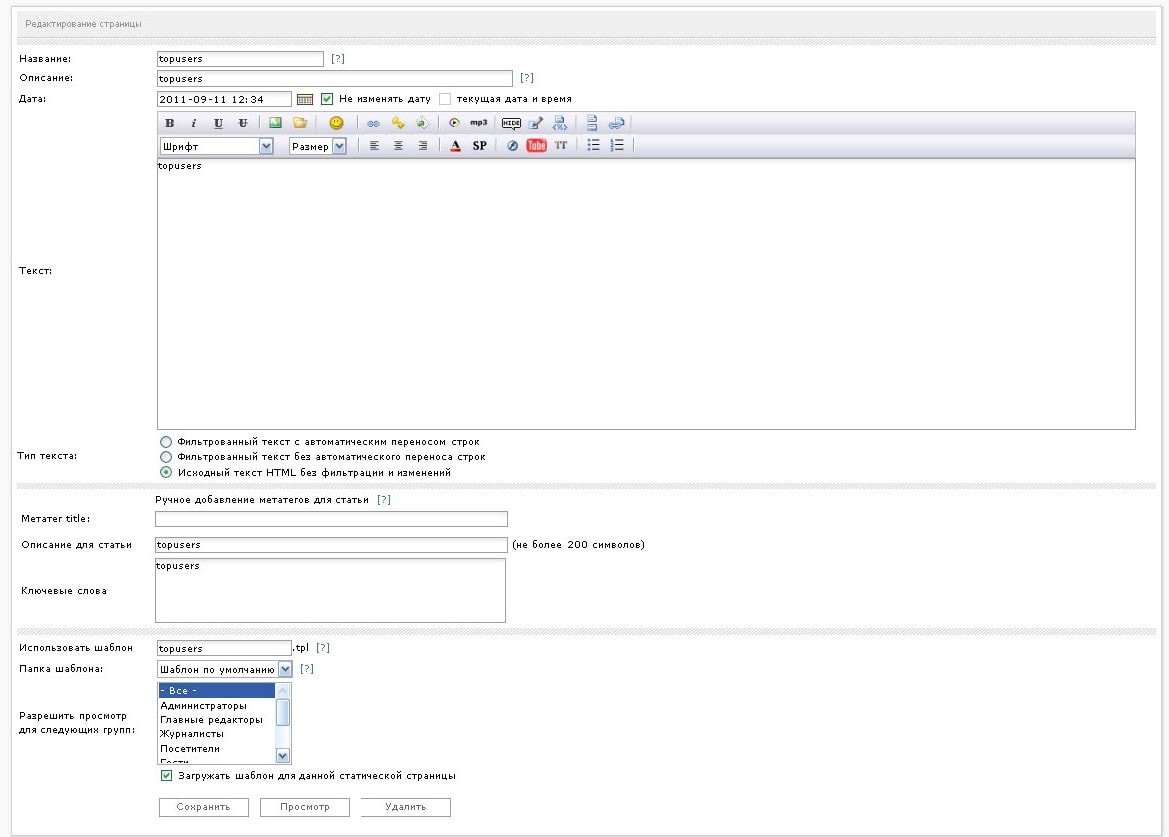Click the mp3 audio insert button
1169x837 pixels.
(x=479, y=123)
